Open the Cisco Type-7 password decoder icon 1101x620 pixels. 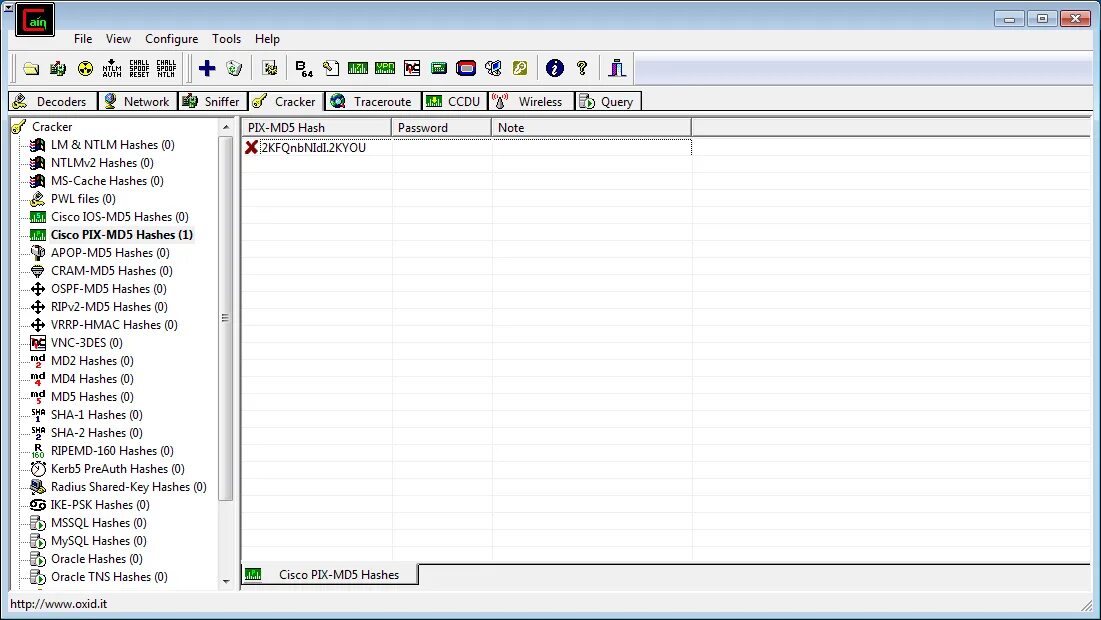[x=357, y=68]
